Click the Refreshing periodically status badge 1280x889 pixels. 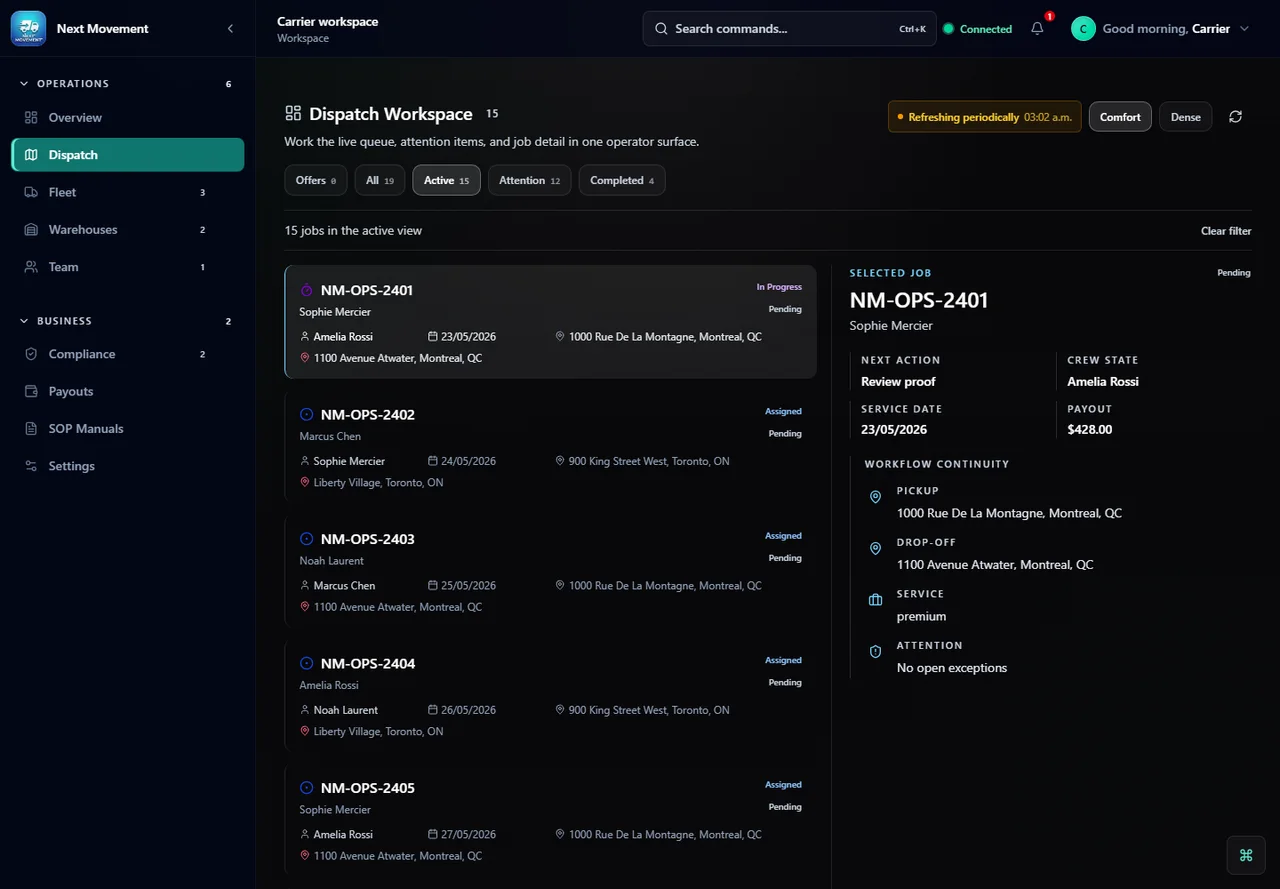[x=984, y=117]
